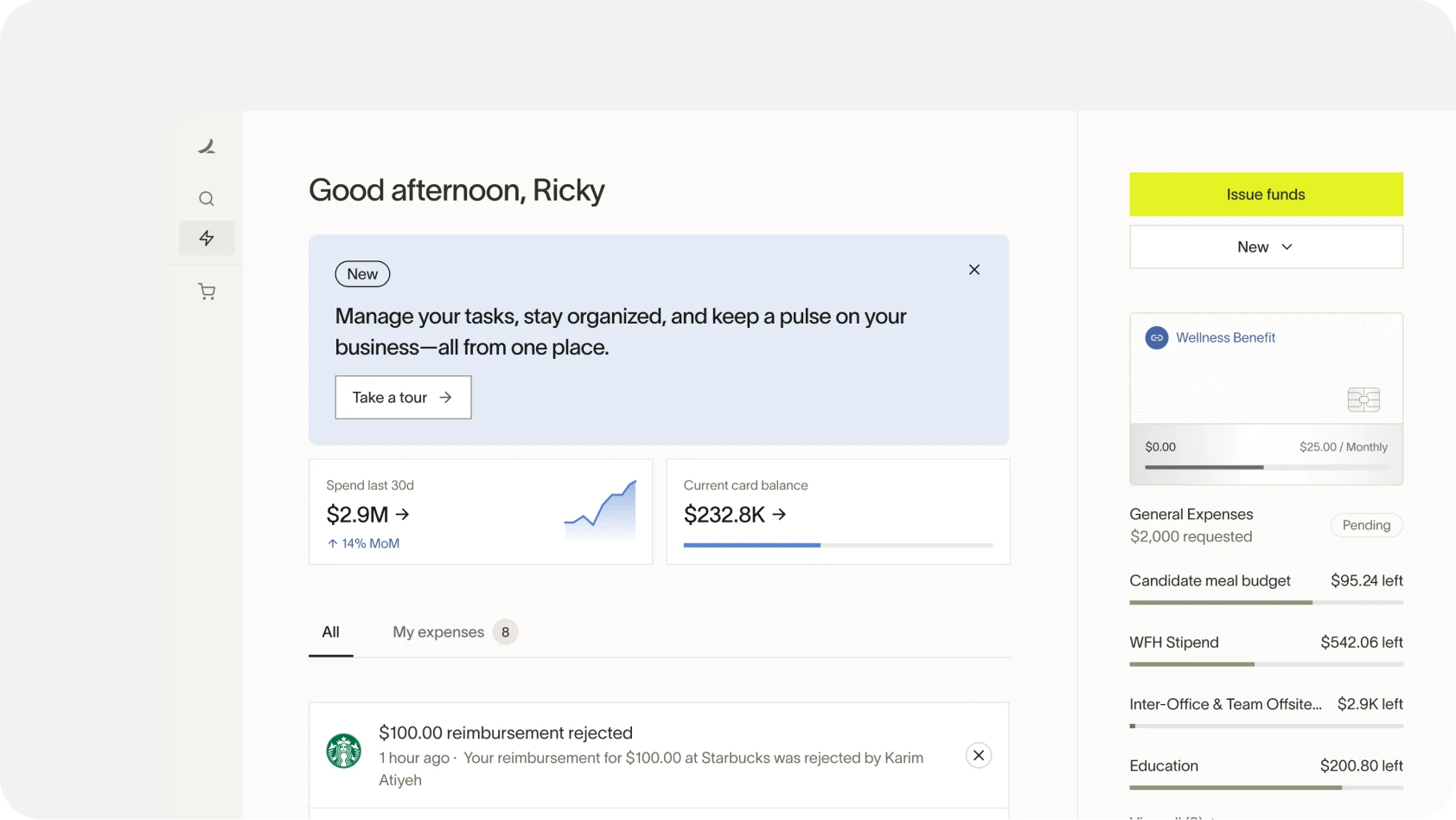Open the WFH Stipend fund row
This screenshot has height=820, width=1456.
click(1265, 643)
